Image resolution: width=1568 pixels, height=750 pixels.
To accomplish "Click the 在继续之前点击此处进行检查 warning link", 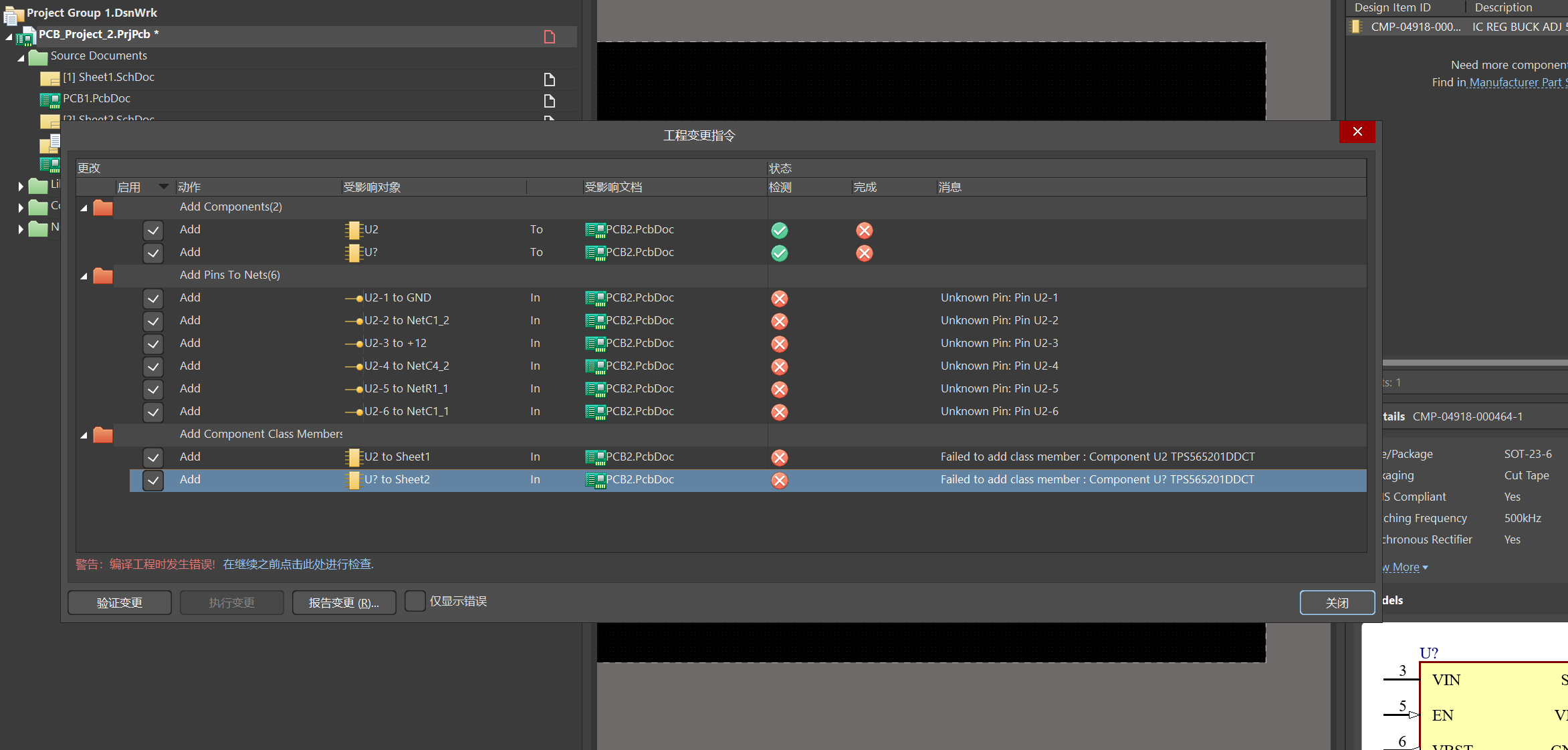I will (x=298, y=564).
